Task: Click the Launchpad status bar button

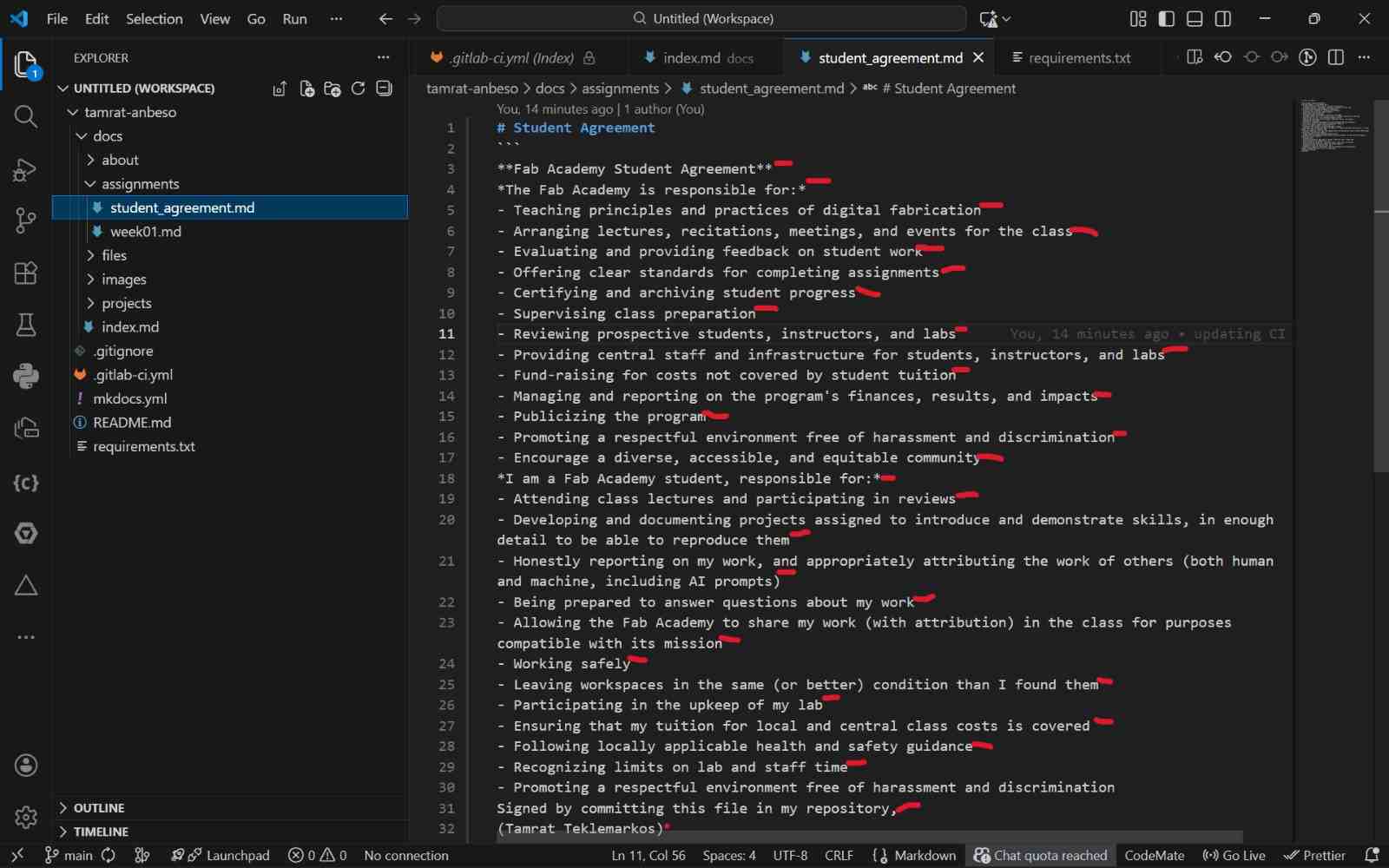Action: (x=221, y=855)
